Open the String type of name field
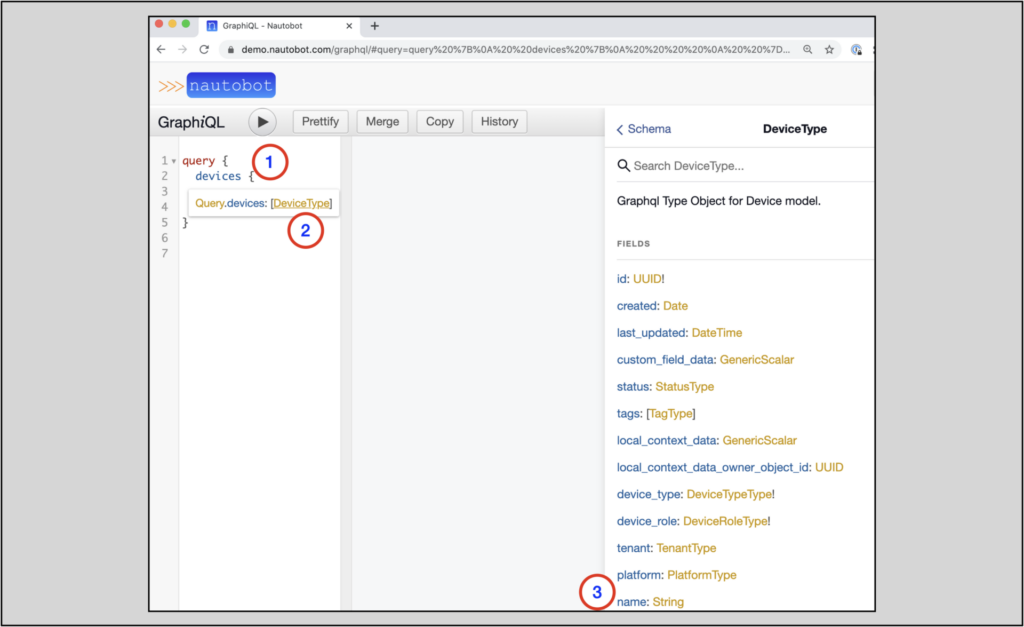Viewport: 1024px width, 627px height. (668, 602)
